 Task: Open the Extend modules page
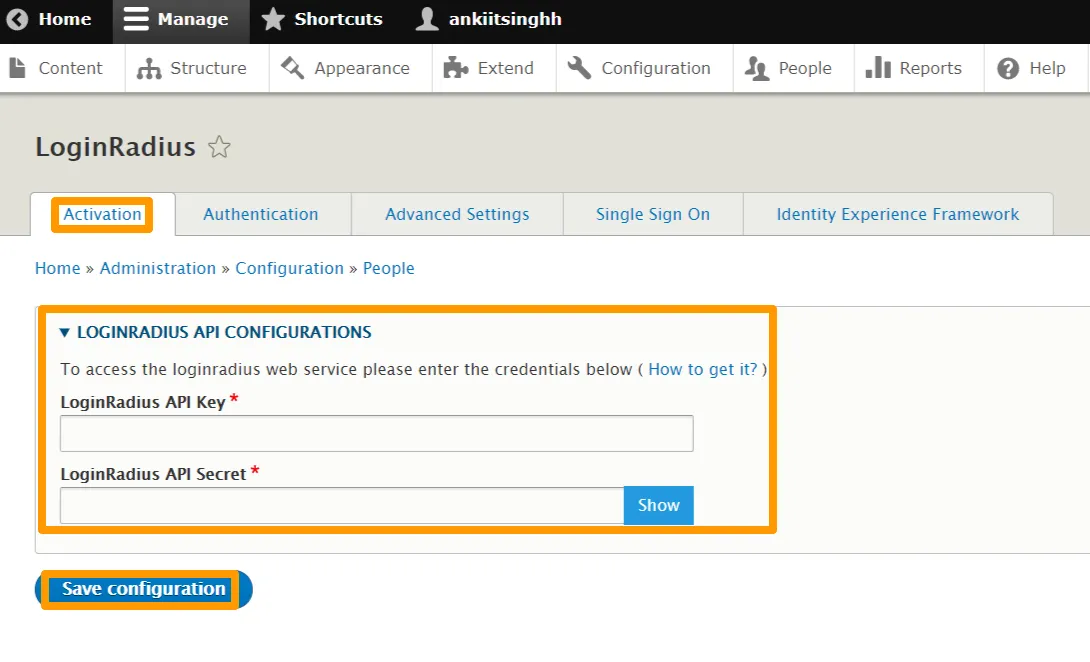tap(491, 68)
